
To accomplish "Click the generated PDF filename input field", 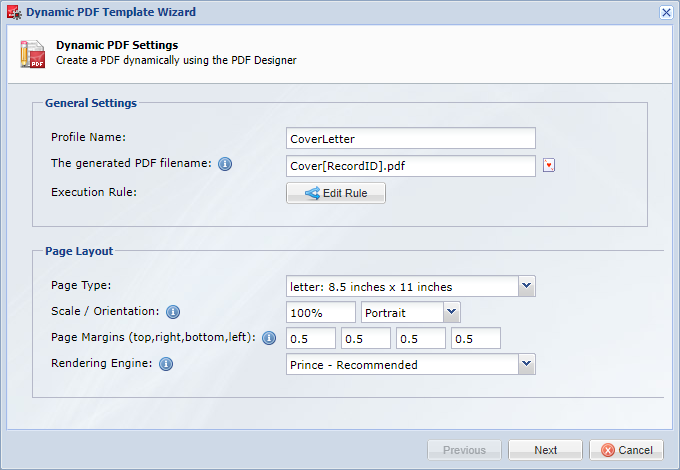I will pyautogui.click(x=411, y=166).
